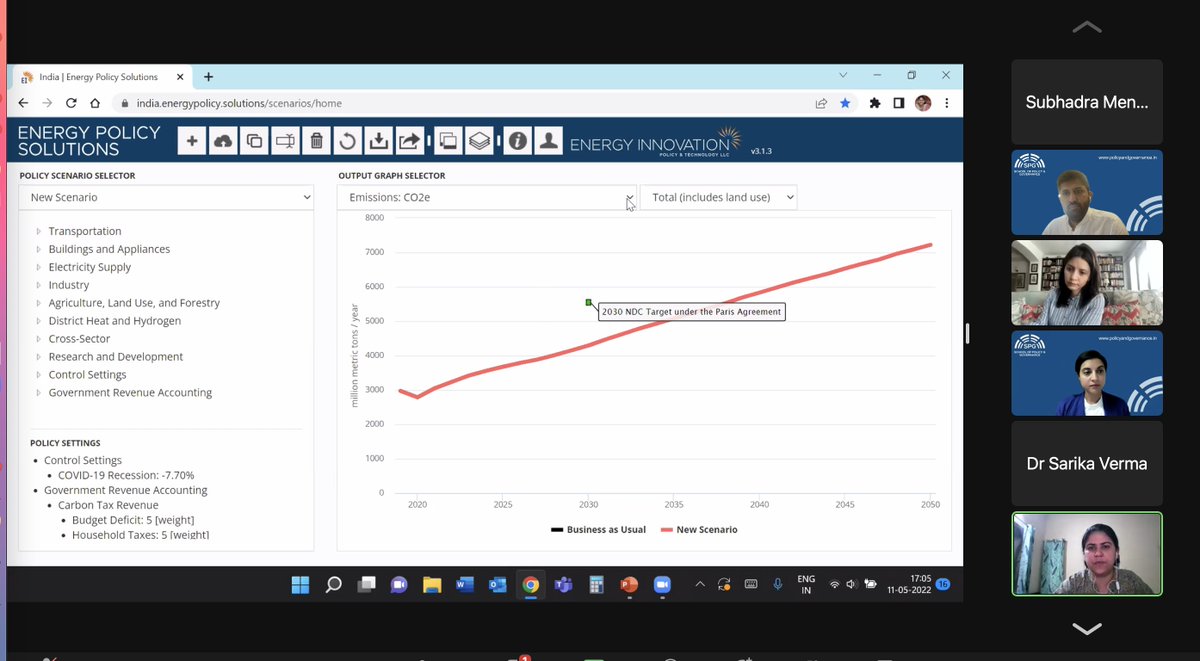This screenshot has width=1200, height=661.
Task: Click the Energy Innovation logo
Action: click(656, 142)
